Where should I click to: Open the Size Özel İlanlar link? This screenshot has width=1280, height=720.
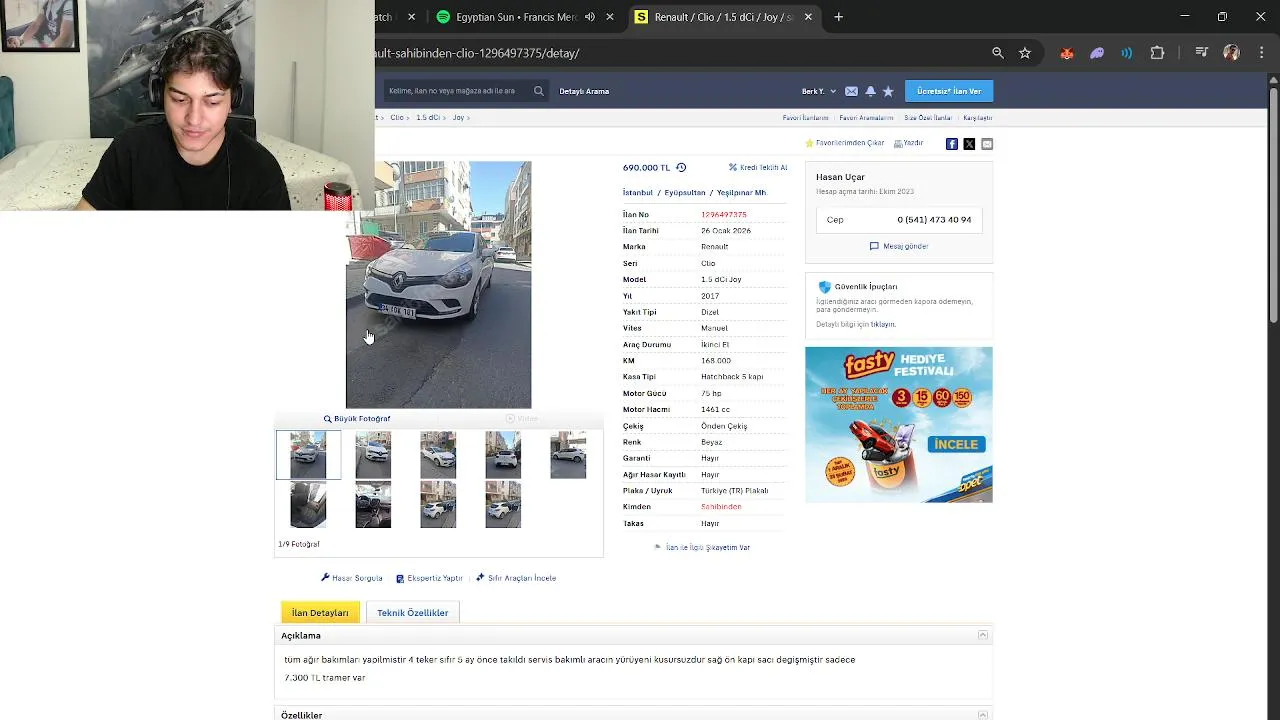coord(928,118)
